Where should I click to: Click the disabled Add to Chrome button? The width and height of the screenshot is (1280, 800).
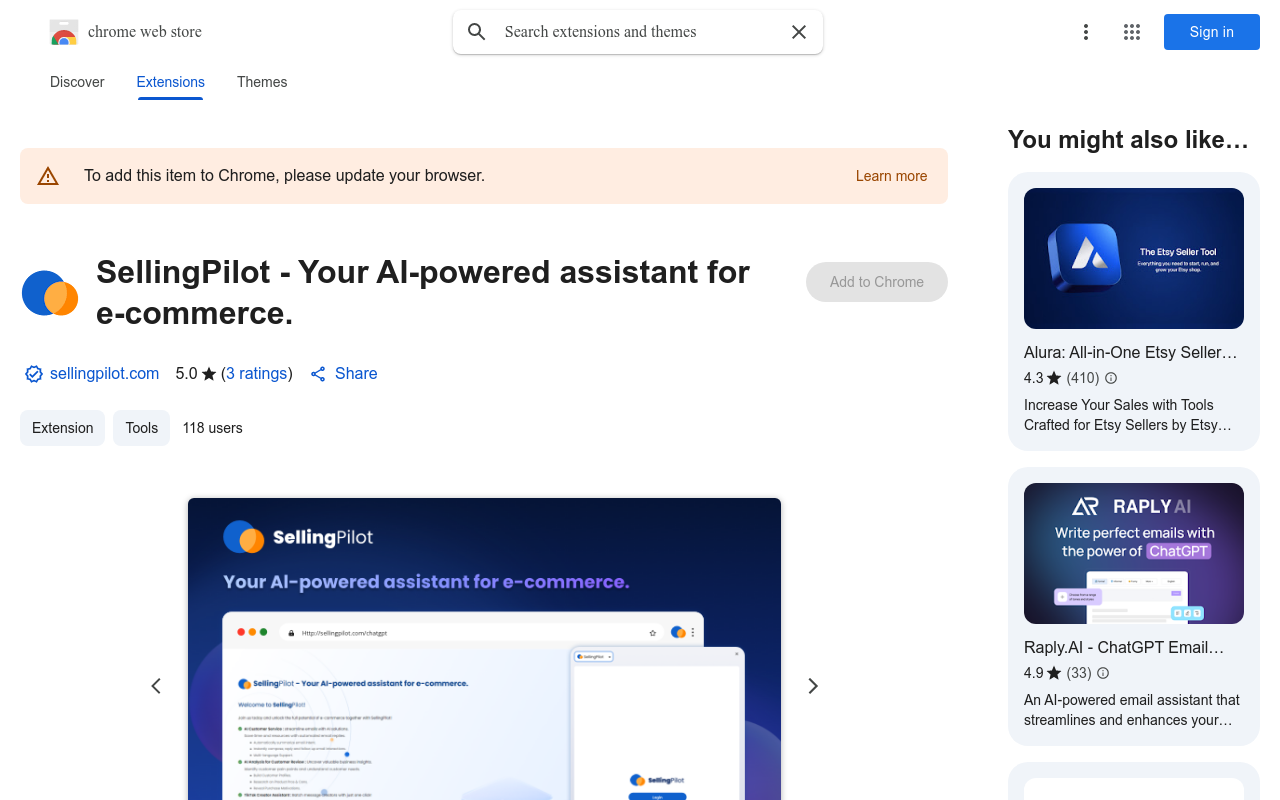pyautogui.click(x=877, y=282)
